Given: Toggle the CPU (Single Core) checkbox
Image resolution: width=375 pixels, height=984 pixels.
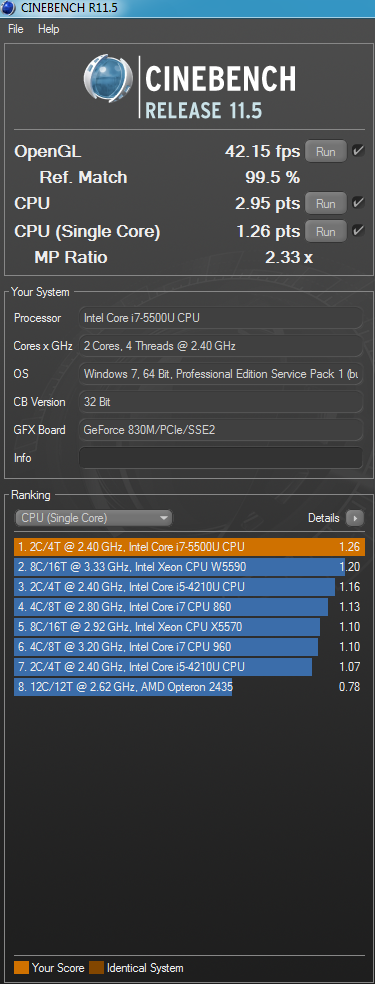Looking at the screenshot, I should [358, 231].
